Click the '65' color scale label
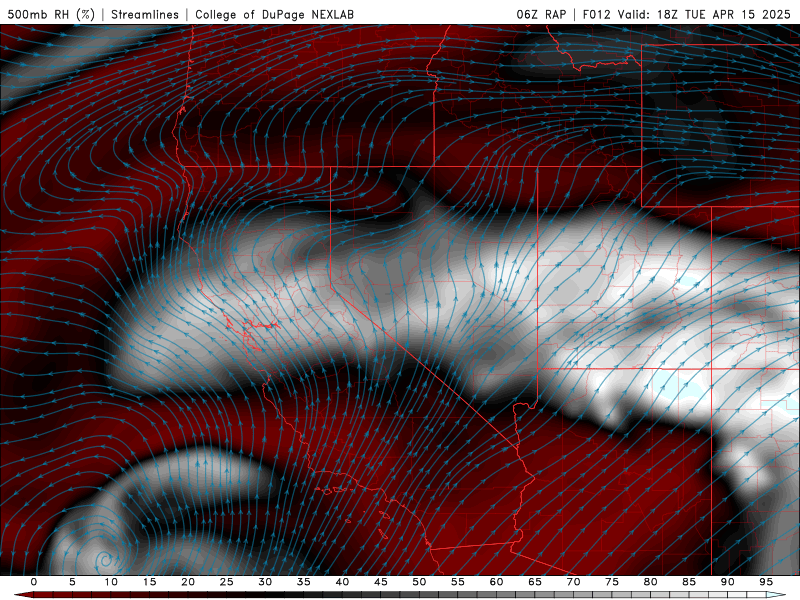800x600 pixels. (535, 582)
